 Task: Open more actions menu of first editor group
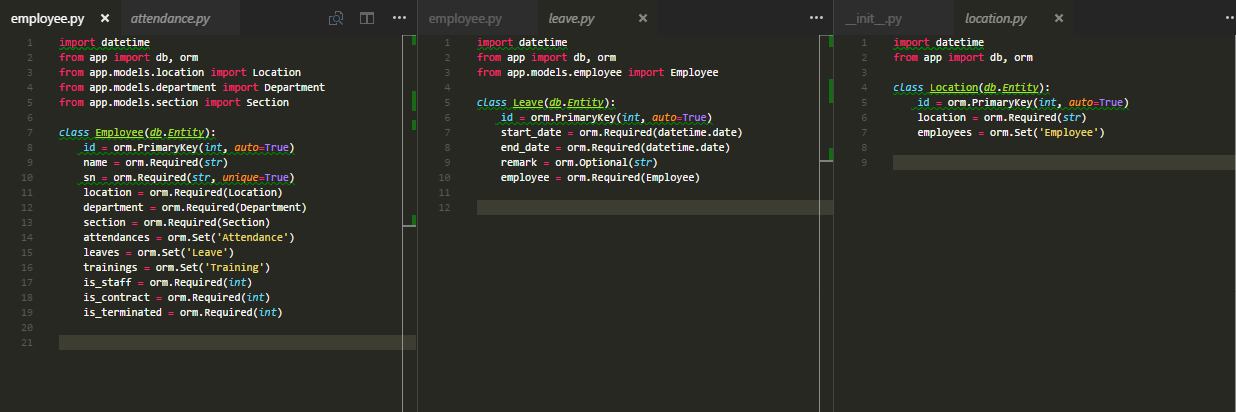coord(399,18)
